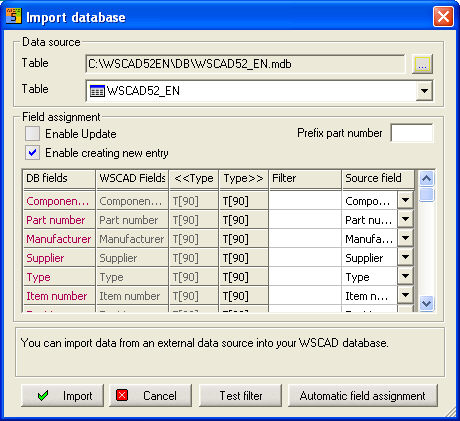Viewport: 460px width, 421px height.
Task: Click the database file path field
Action: tap(245, 64)
